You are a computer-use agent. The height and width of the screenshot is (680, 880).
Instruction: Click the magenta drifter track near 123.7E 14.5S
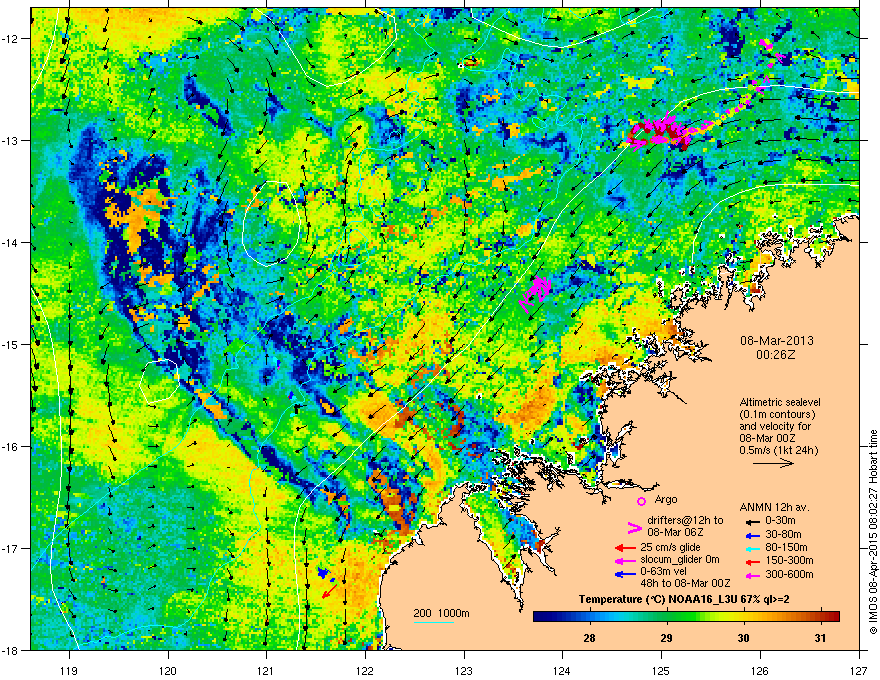coord(535,293)
